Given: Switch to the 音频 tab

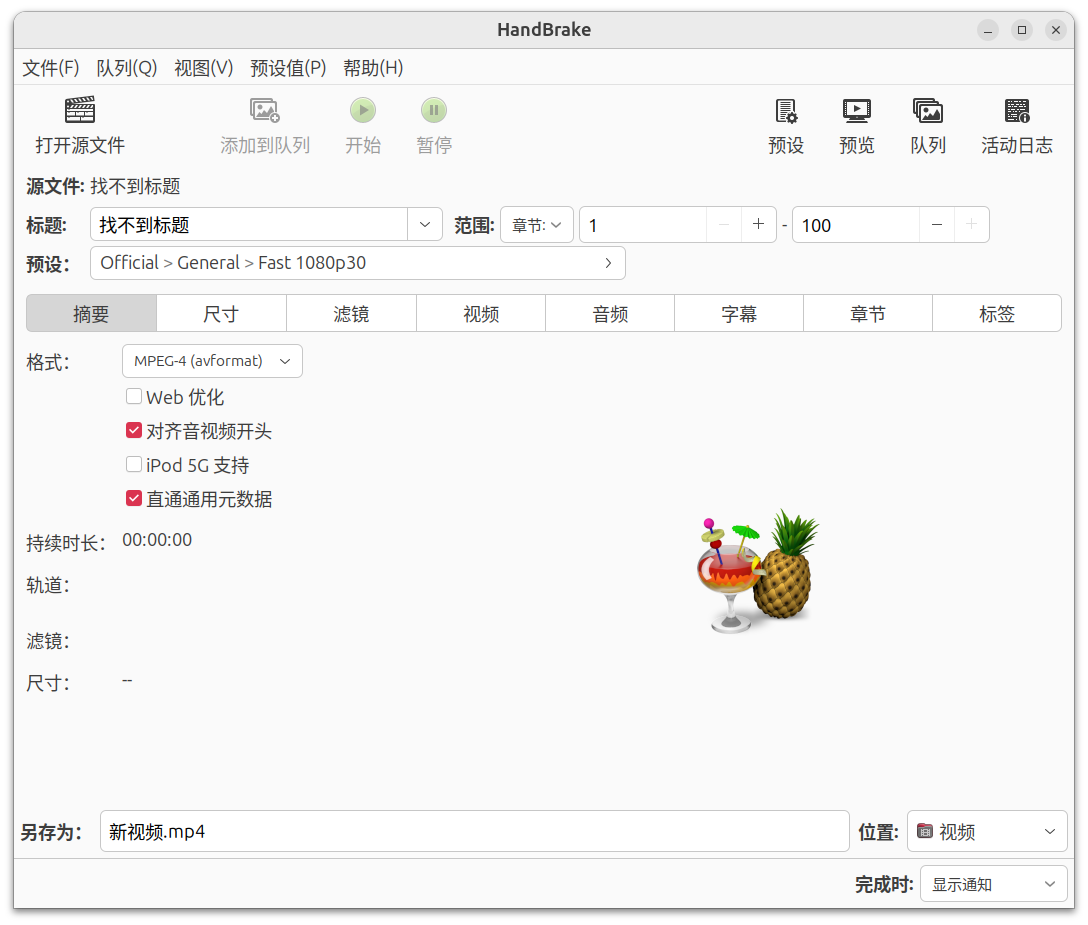Looking at the screenshot, I should [x=610, y=314].
